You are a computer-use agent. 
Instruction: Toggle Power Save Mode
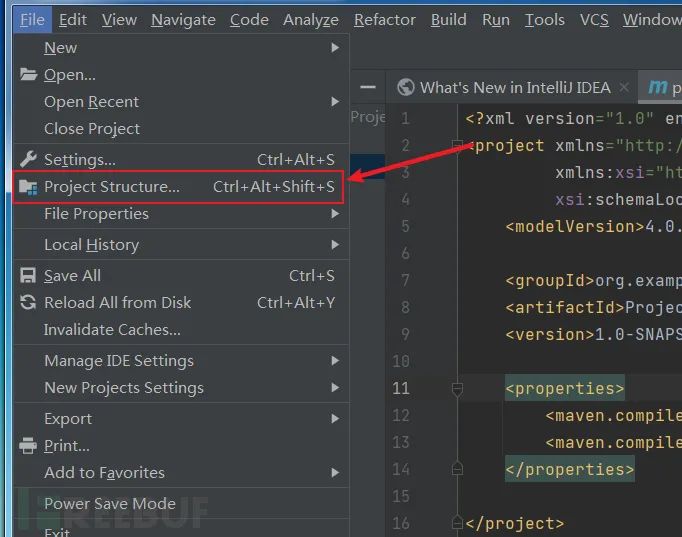point(181,504)
